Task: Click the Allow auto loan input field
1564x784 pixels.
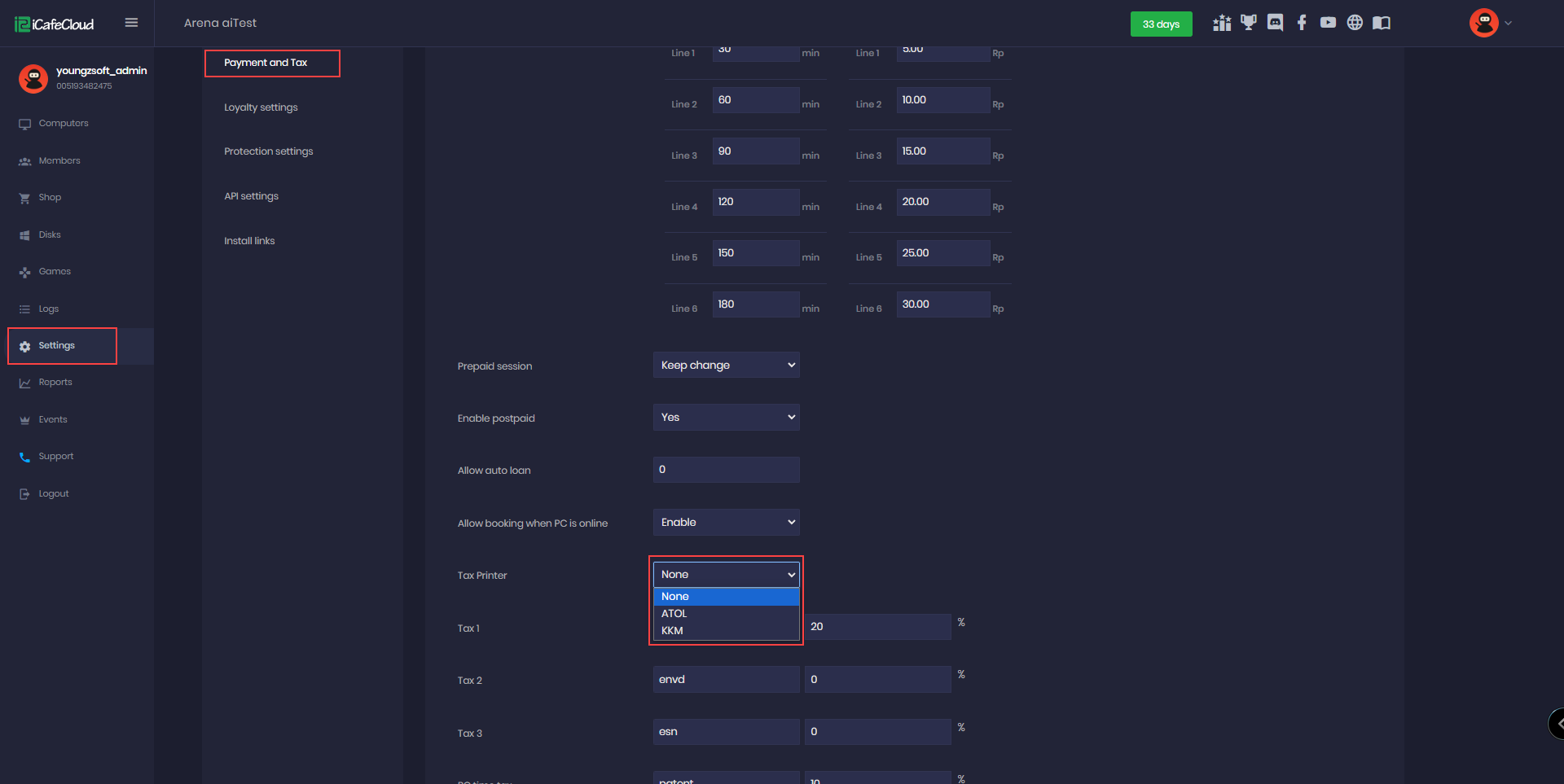Action: pyautogui.click(x=726, y=470)
